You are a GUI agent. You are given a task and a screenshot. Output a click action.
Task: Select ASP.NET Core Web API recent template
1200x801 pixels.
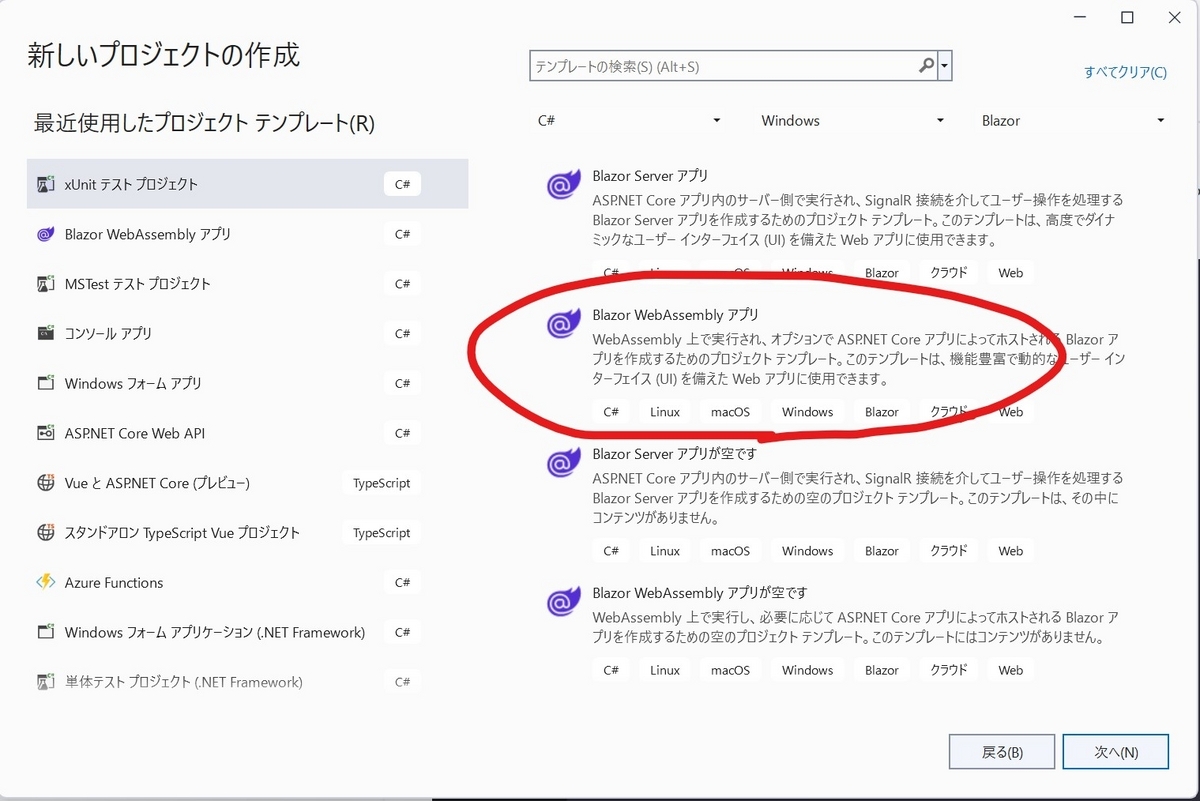[x=247, y=433]
